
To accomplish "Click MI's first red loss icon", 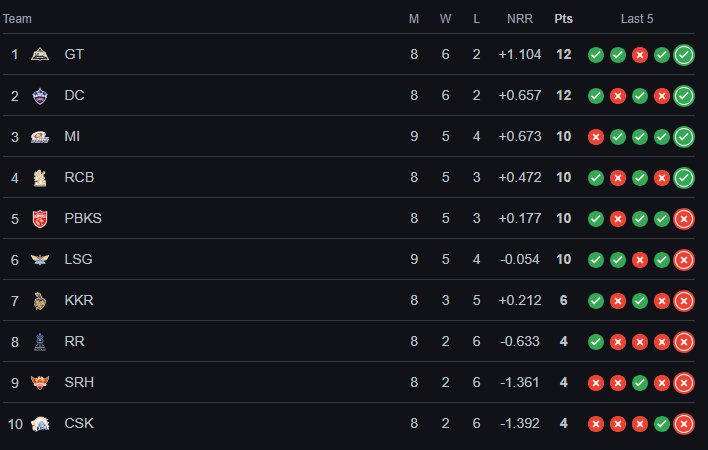I will tap(596, 137).
